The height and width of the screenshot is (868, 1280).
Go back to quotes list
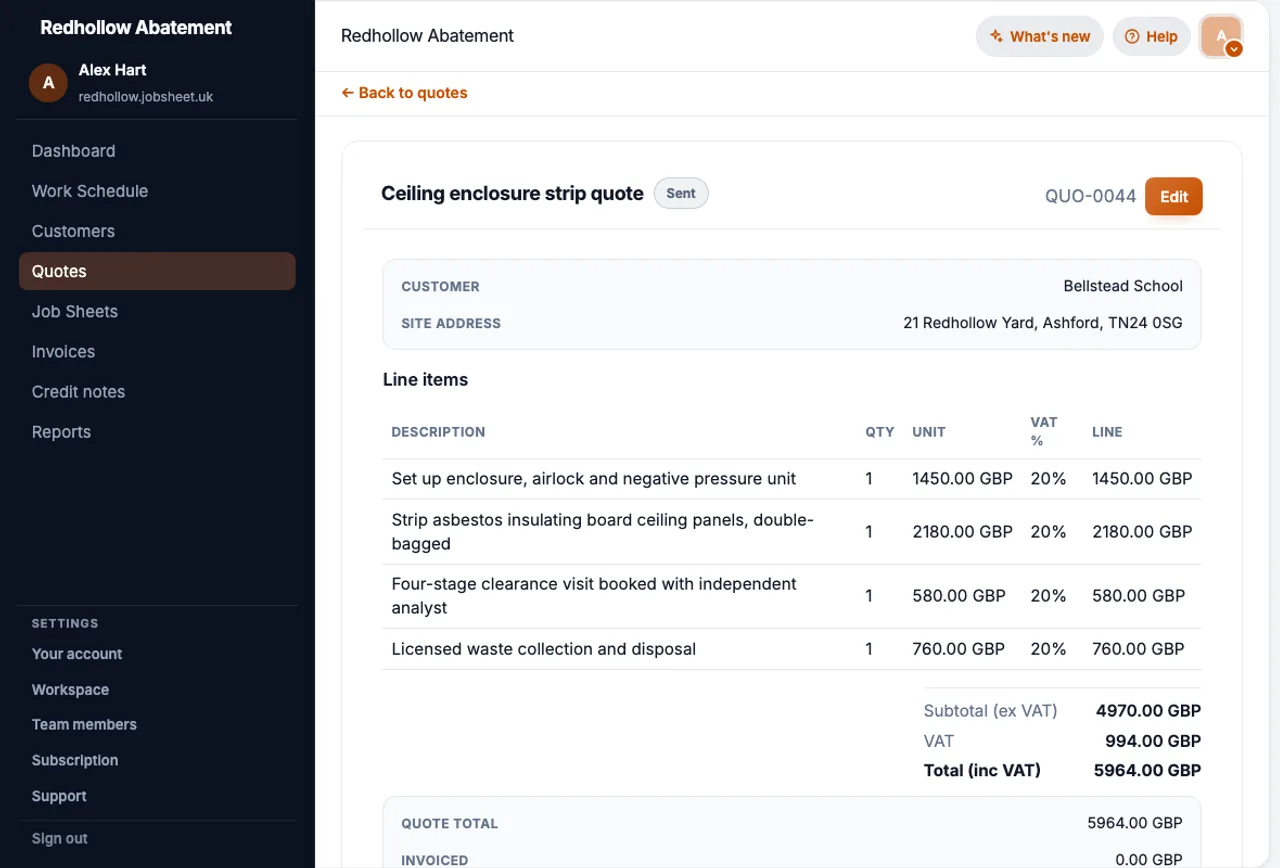click(404, 93)
